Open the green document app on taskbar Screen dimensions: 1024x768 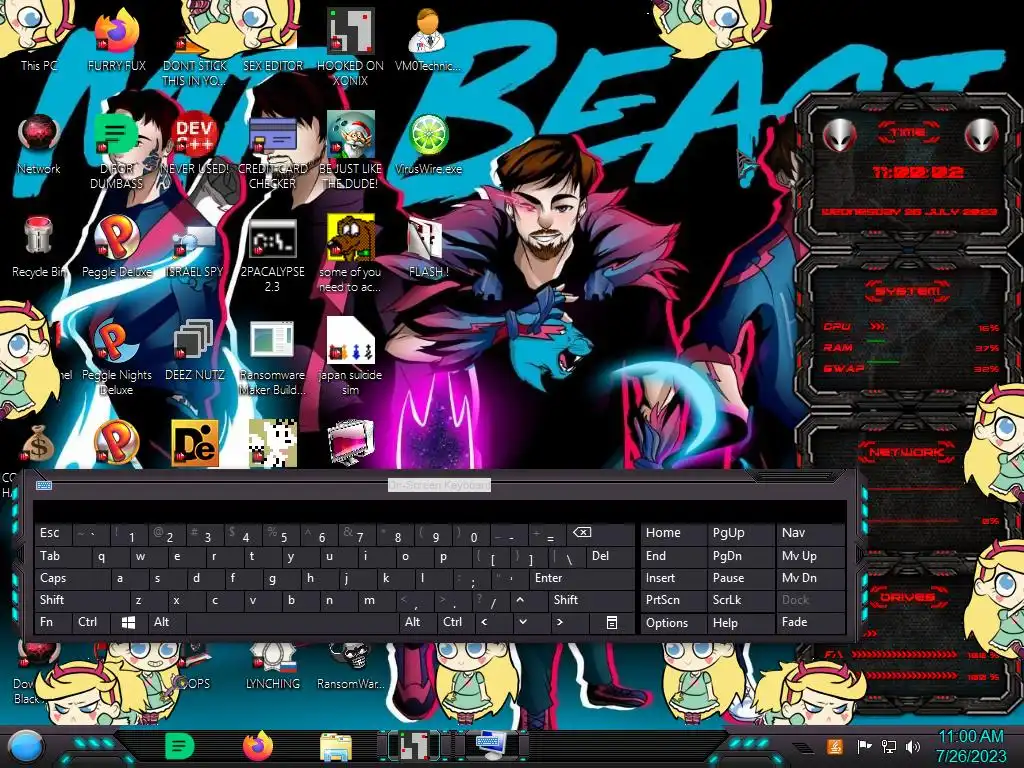[180, 746]
